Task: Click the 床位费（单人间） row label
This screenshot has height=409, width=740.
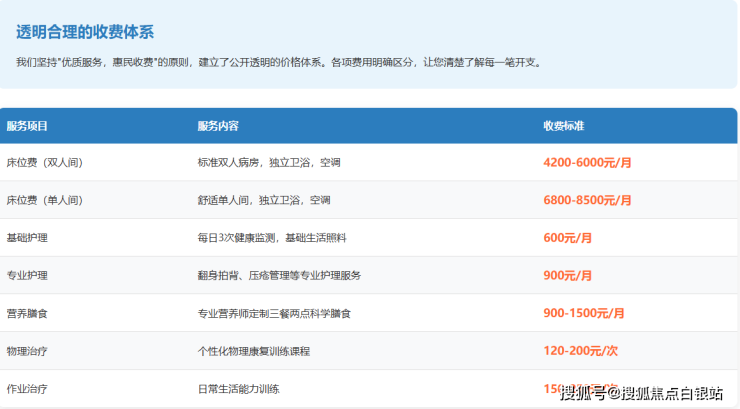Action: pos(45,200)
